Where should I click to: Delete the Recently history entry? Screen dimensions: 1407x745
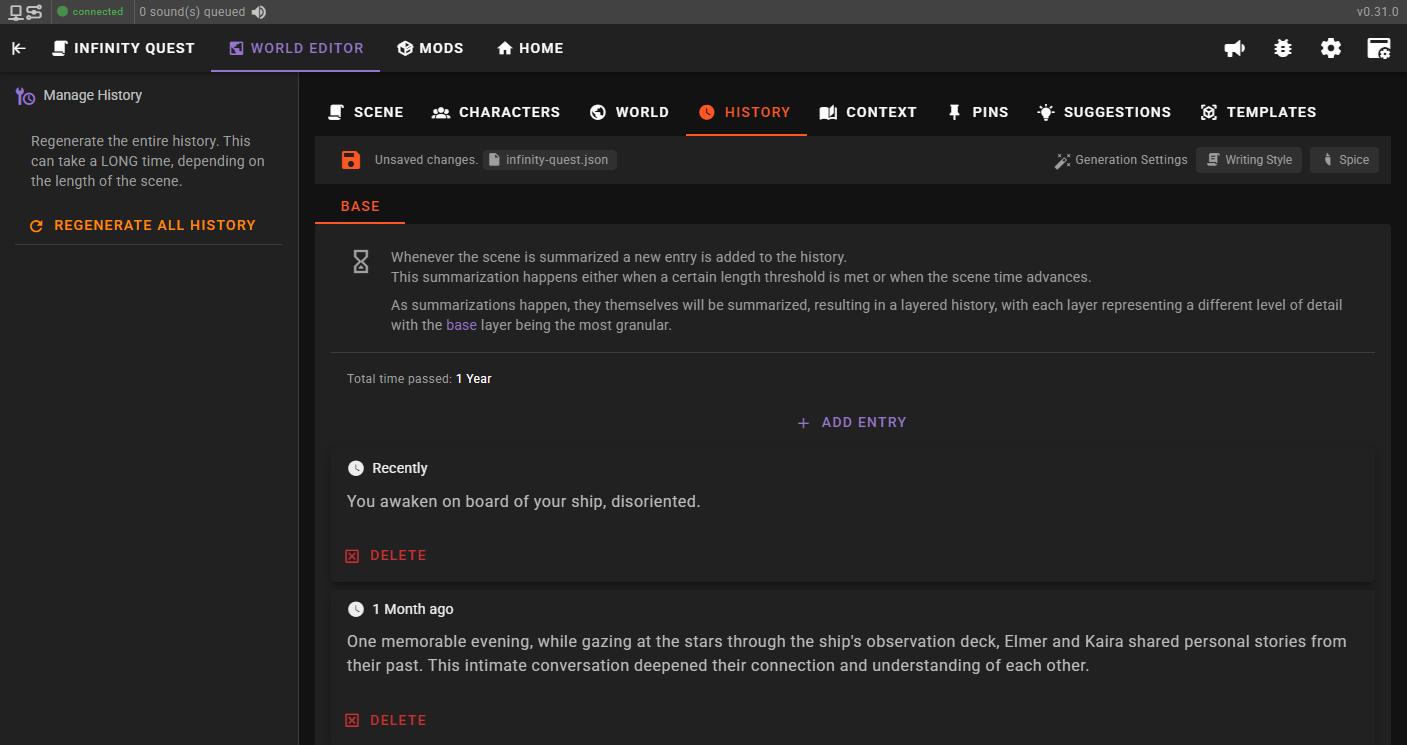(386, 556)
